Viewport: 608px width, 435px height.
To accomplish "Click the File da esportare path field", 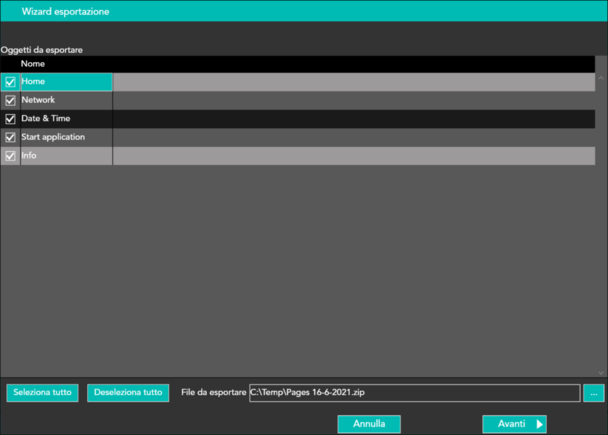I will [413, 393].
